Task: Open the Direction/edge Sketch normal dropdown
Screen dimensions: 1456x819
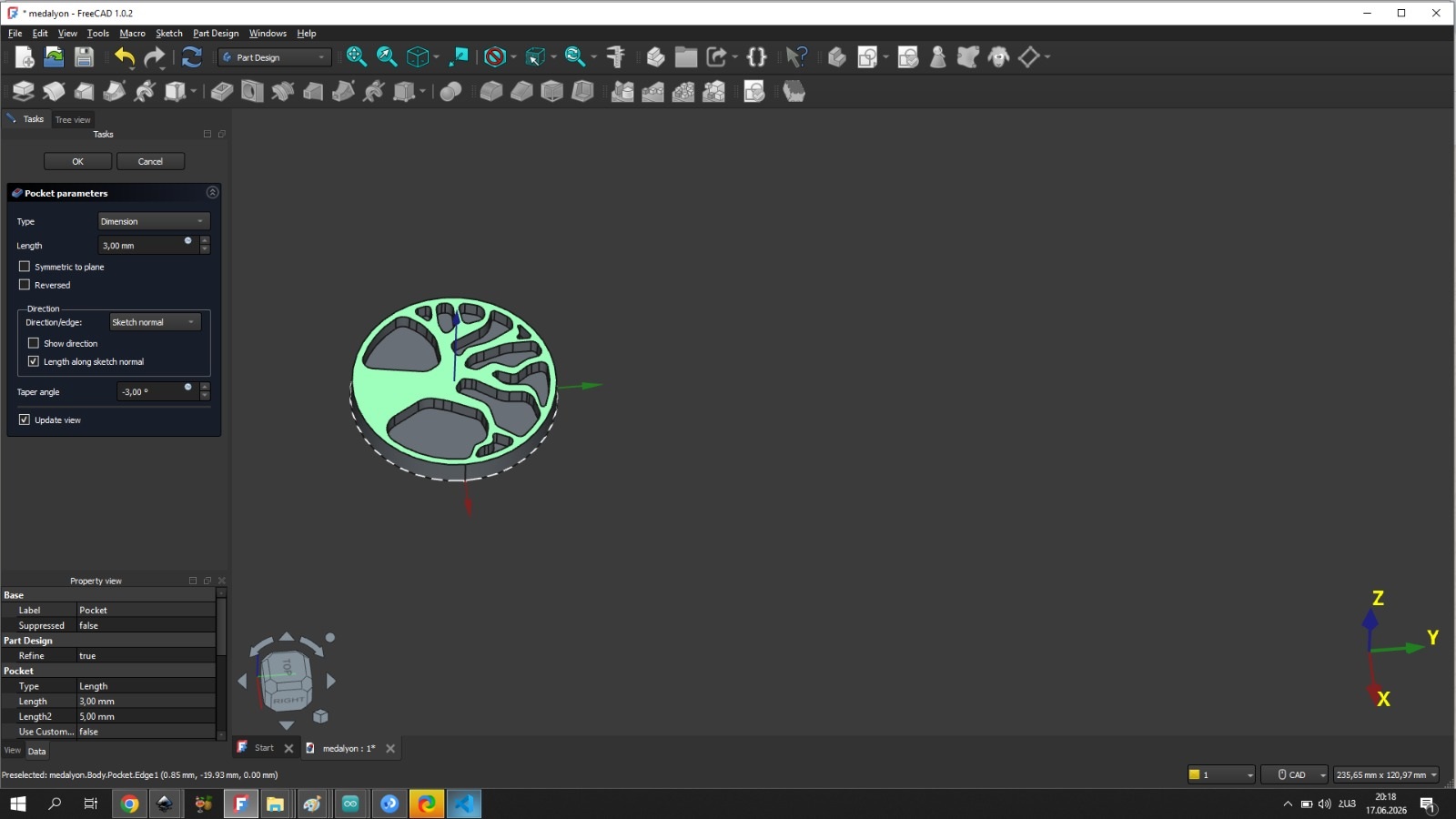Action: [x=155, y=322]
